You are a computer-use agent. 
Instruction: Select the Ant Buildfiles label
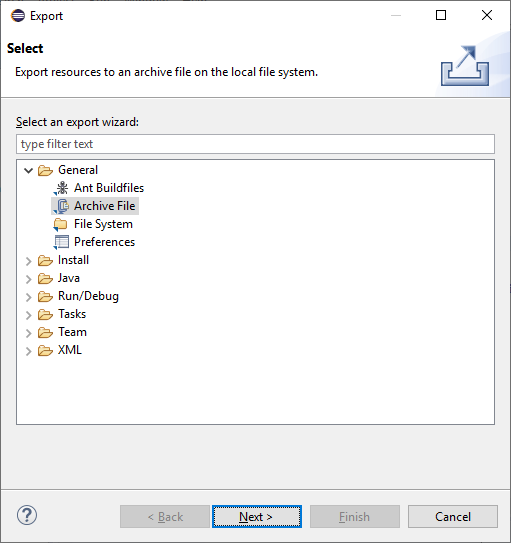pos(109,188)
